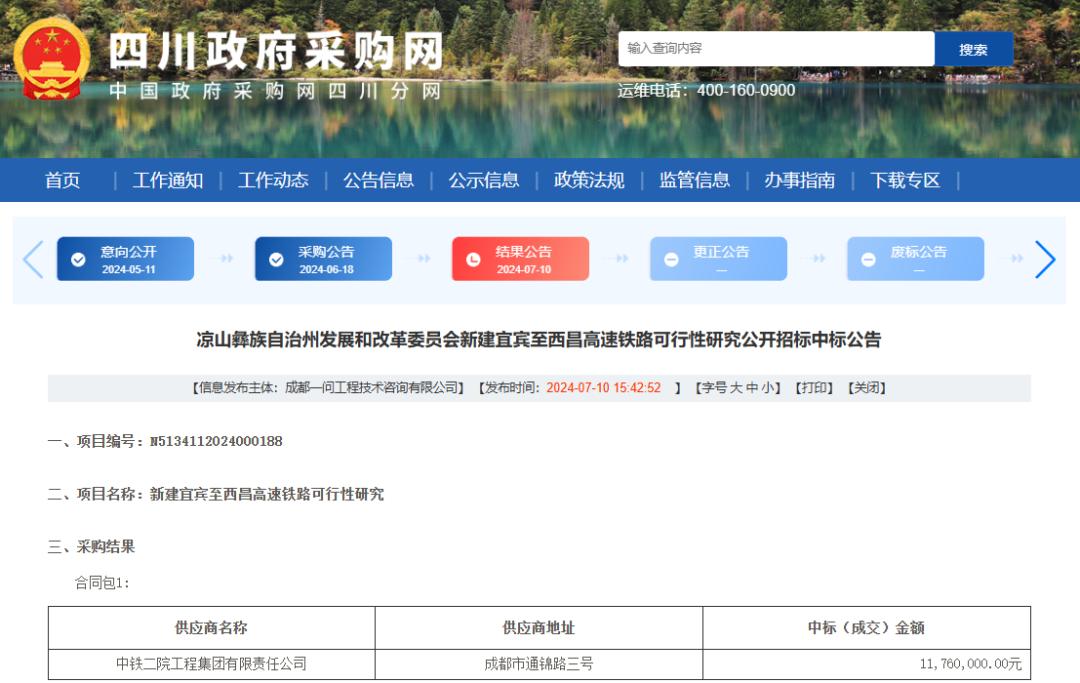The width and height of the screenshot is (1080, 683).
Task: Click the checkmark icon on 意向公开
Action: click(78, 260)
